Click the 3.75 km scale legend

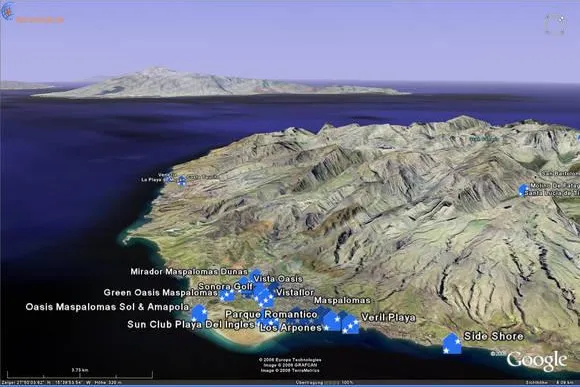click(x=80, y=373)
